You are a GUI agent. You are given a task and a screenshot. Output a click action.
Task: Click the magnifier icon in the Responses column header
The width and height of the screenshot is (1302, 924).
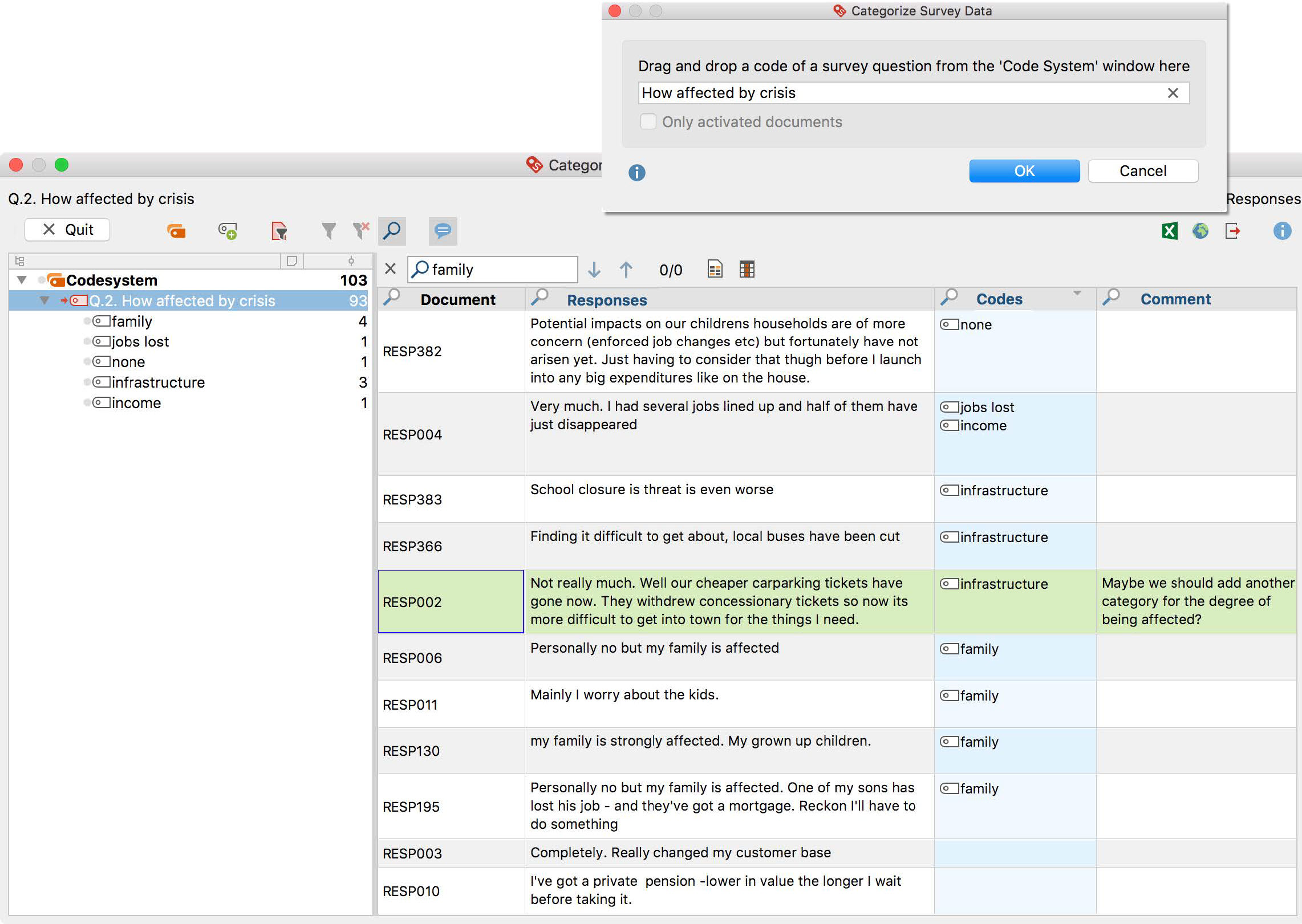click(x=540, y=298)
